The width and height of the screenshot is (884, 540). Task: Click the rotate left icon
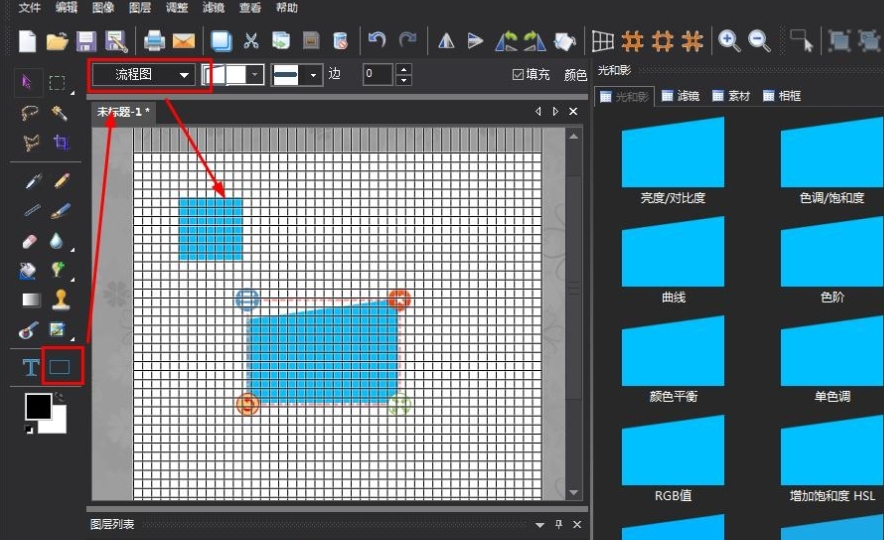tap(506, 41)
